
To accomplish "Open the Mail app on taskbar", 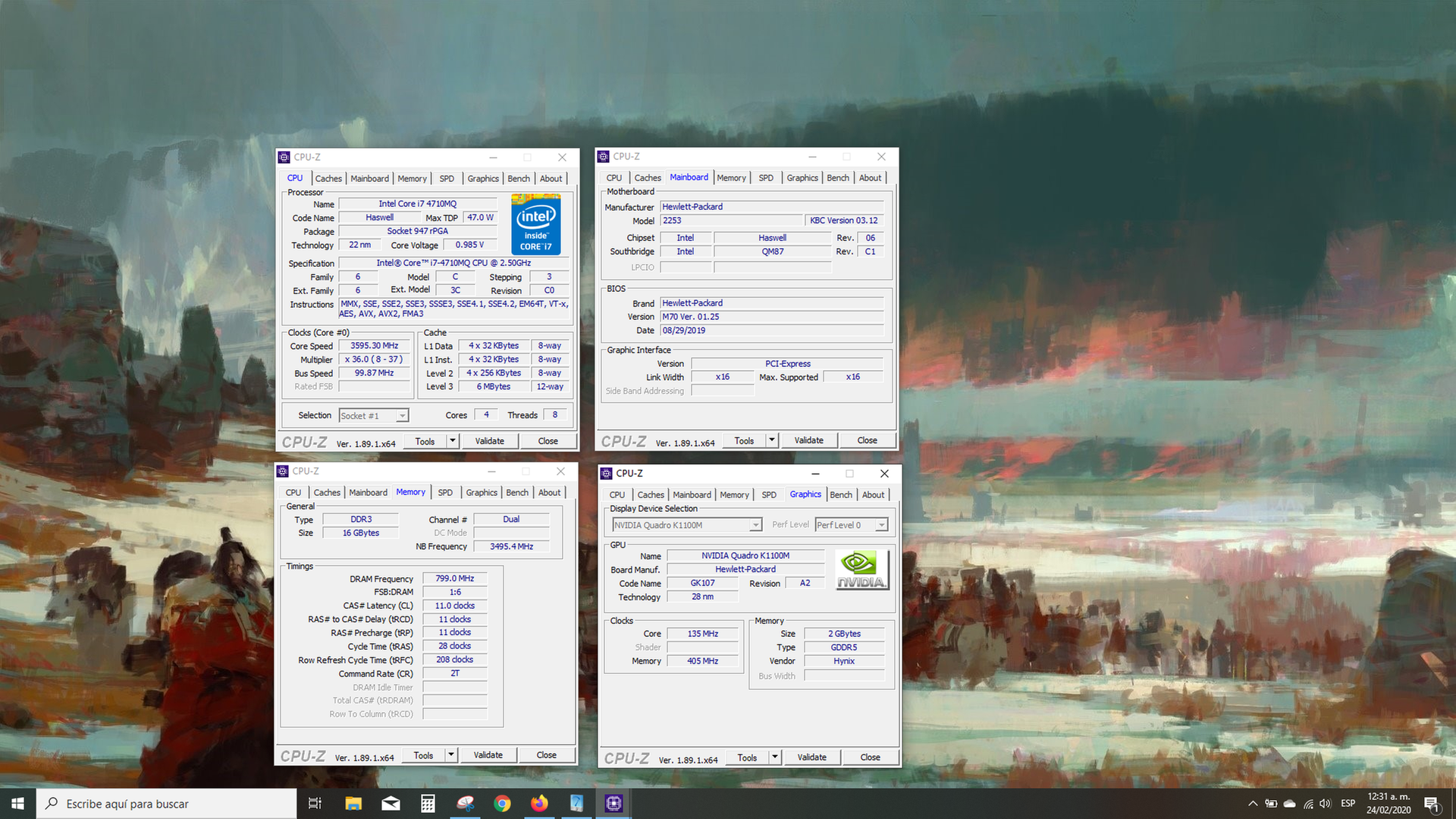I will 391,803.
